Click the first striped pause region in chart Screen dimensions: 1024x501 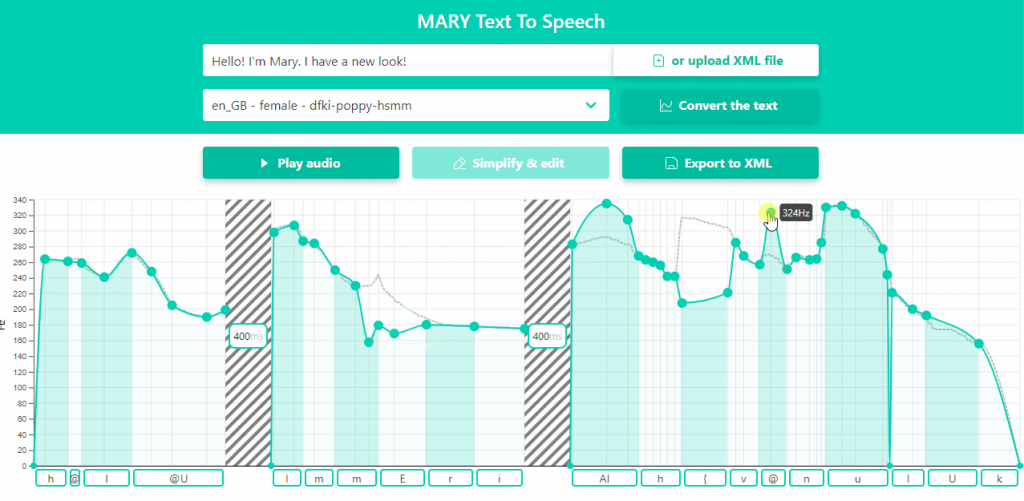click(x=248, y=260)
